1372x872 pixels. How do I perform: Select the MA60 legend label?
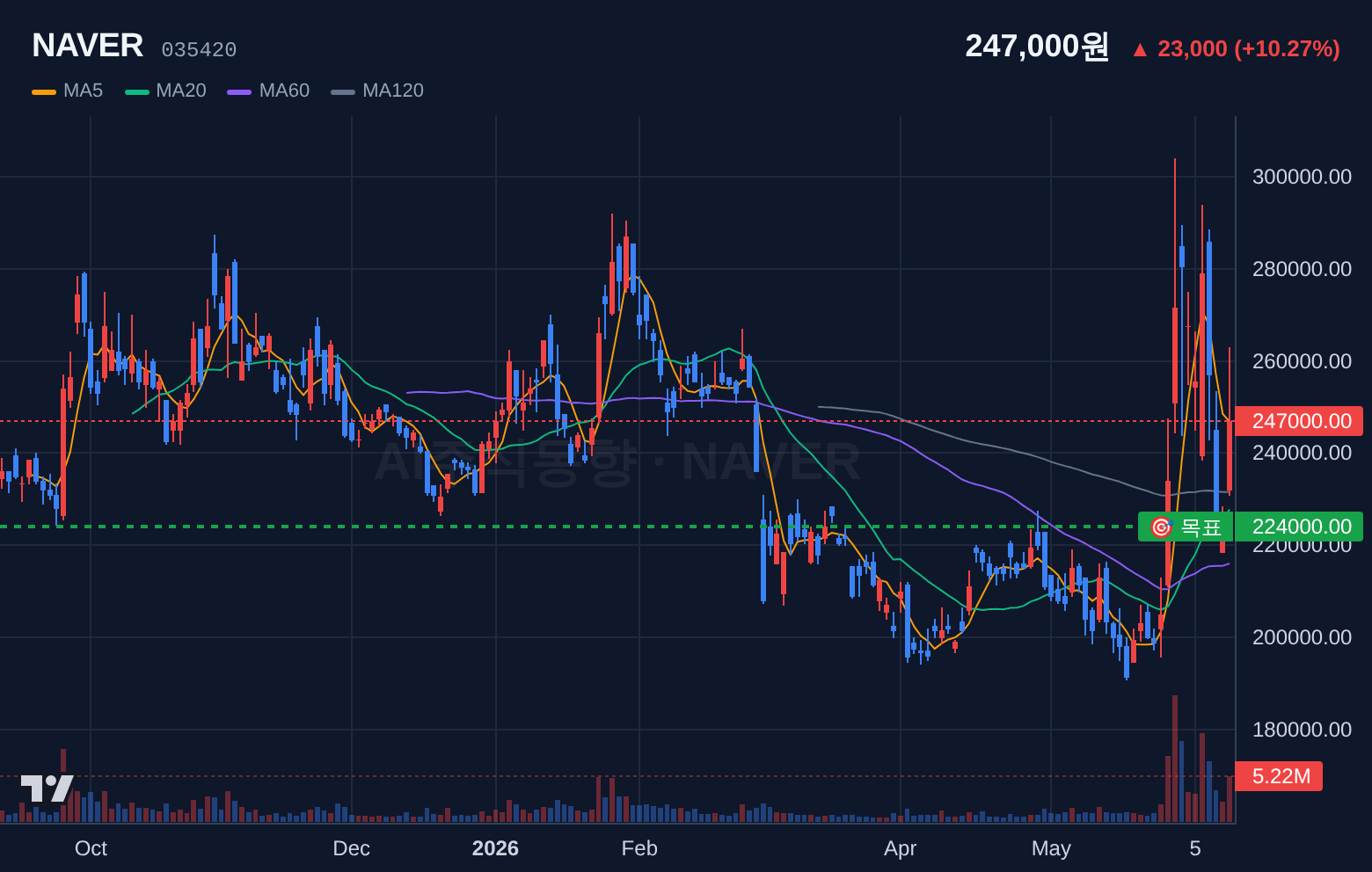pos(284,91)
